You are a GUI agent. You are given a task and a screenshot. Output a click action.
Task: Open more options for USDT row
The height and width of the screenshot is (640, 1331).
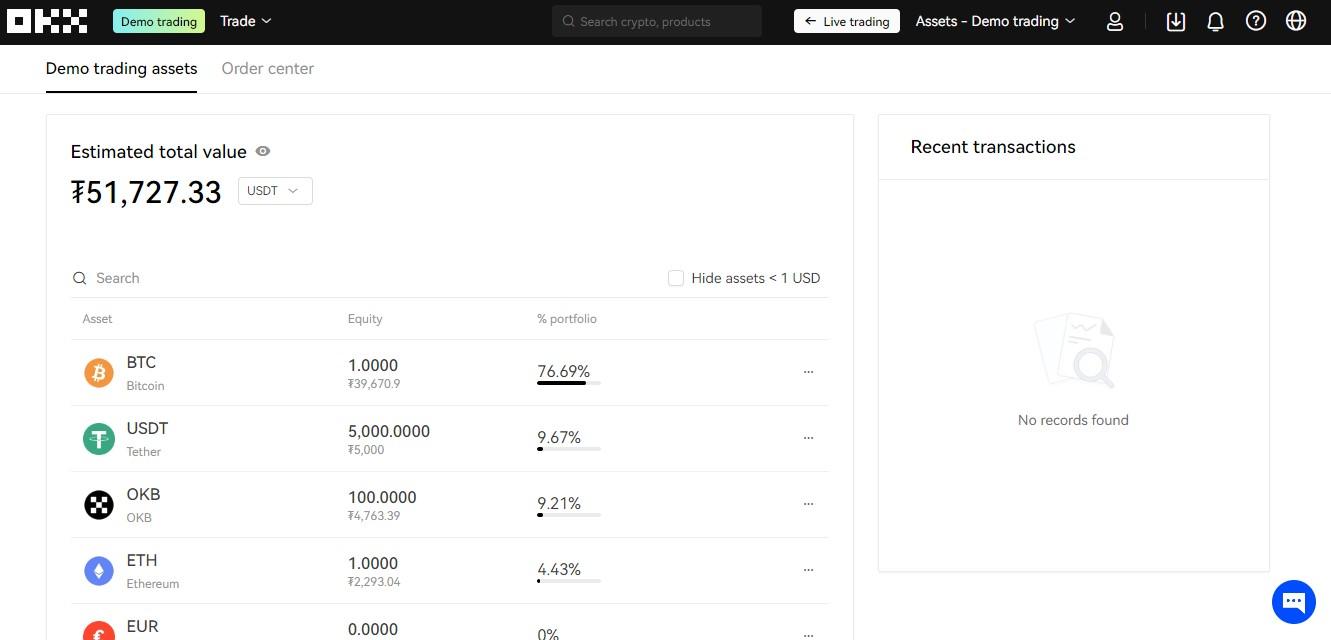pos(808,438)
